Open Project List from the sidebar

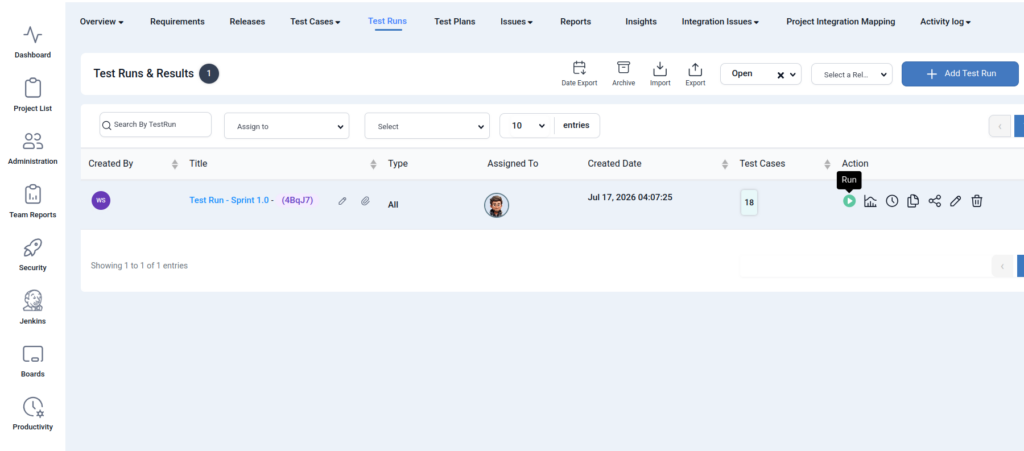pyautogui.click(x=33, y=95)
